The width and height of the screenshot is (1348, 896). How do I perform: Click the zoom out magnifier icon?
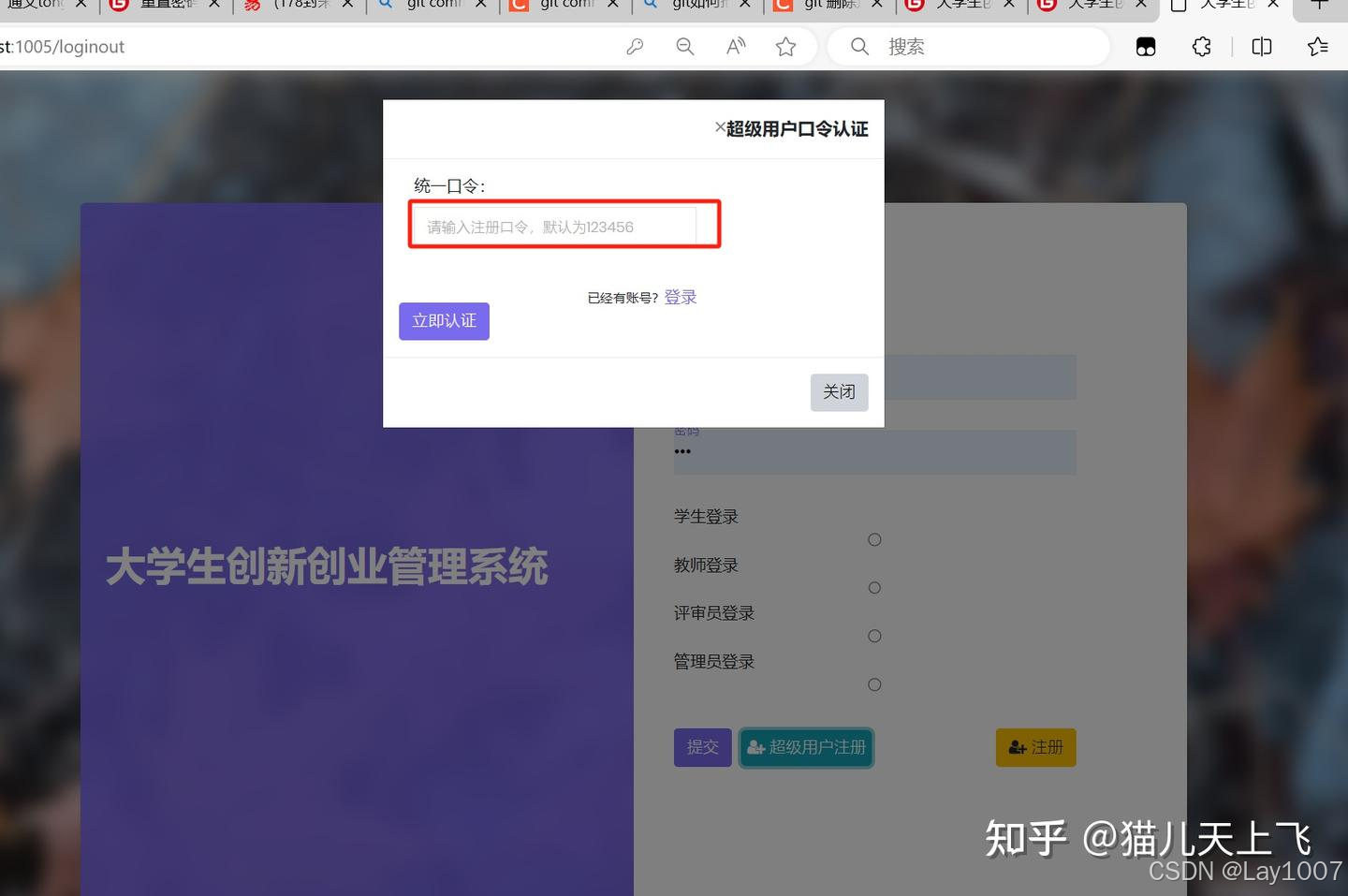point(685,47)
